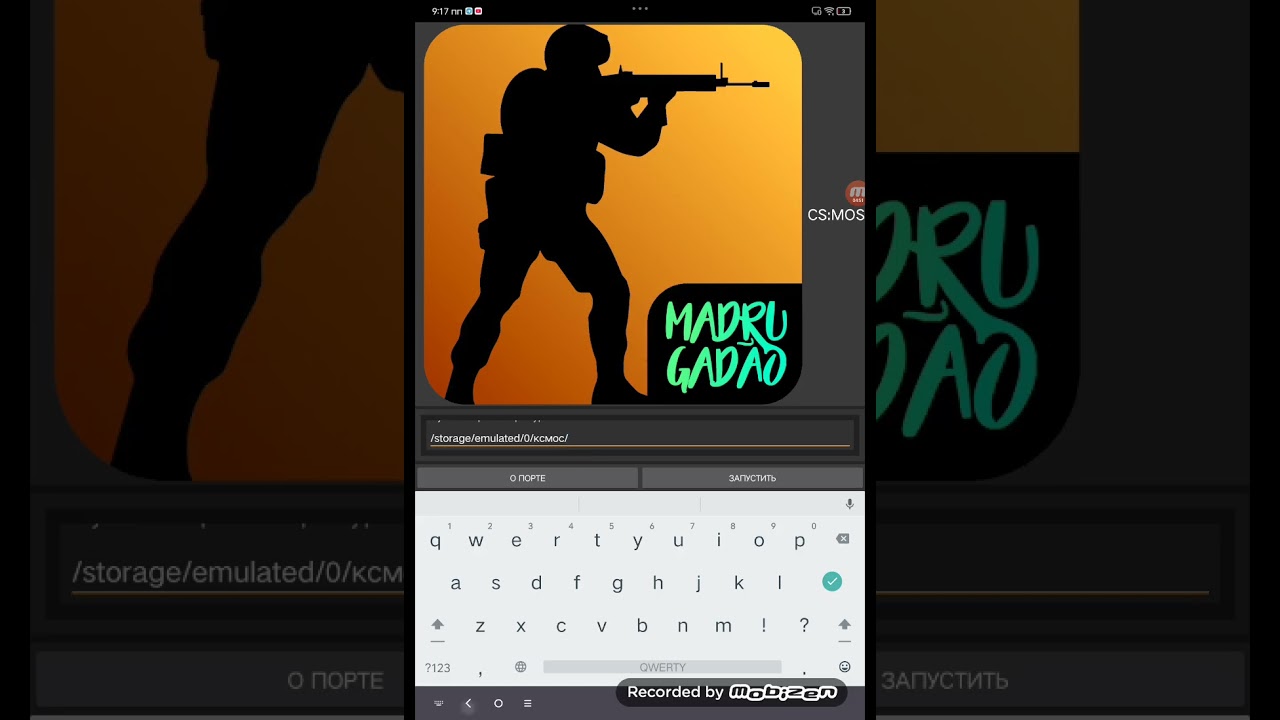1280x720 pixels.
Task: Tap the s key
Action: [496, 583]
